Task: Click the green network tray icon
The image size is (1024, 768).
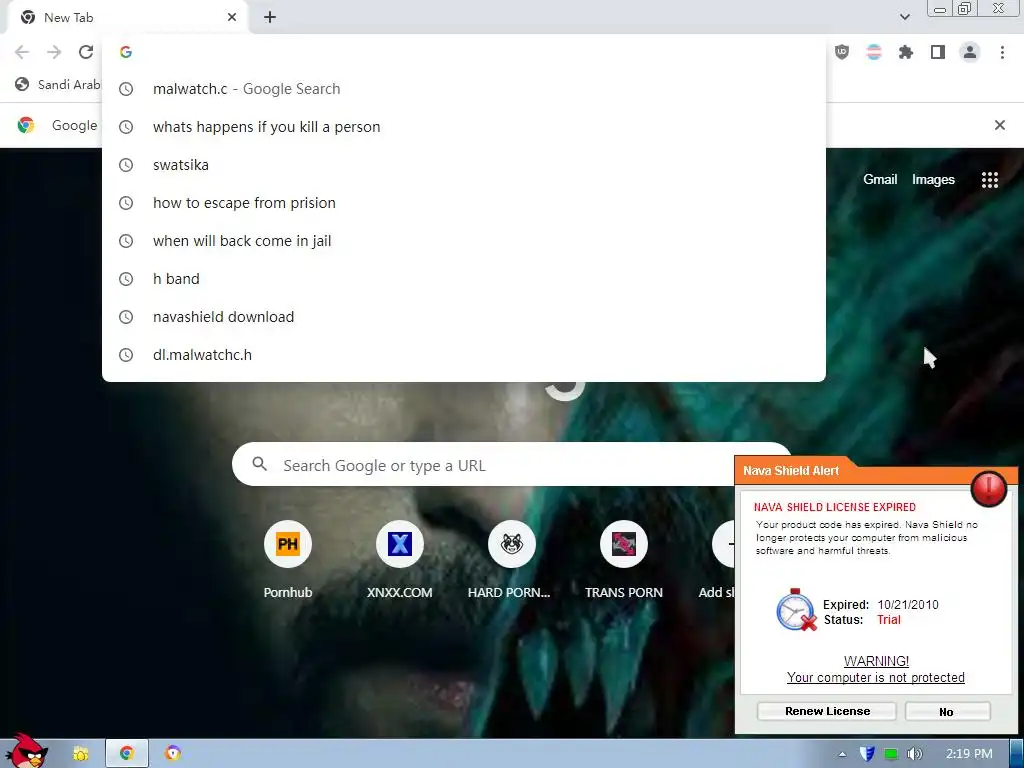Action: pos(891,754)
